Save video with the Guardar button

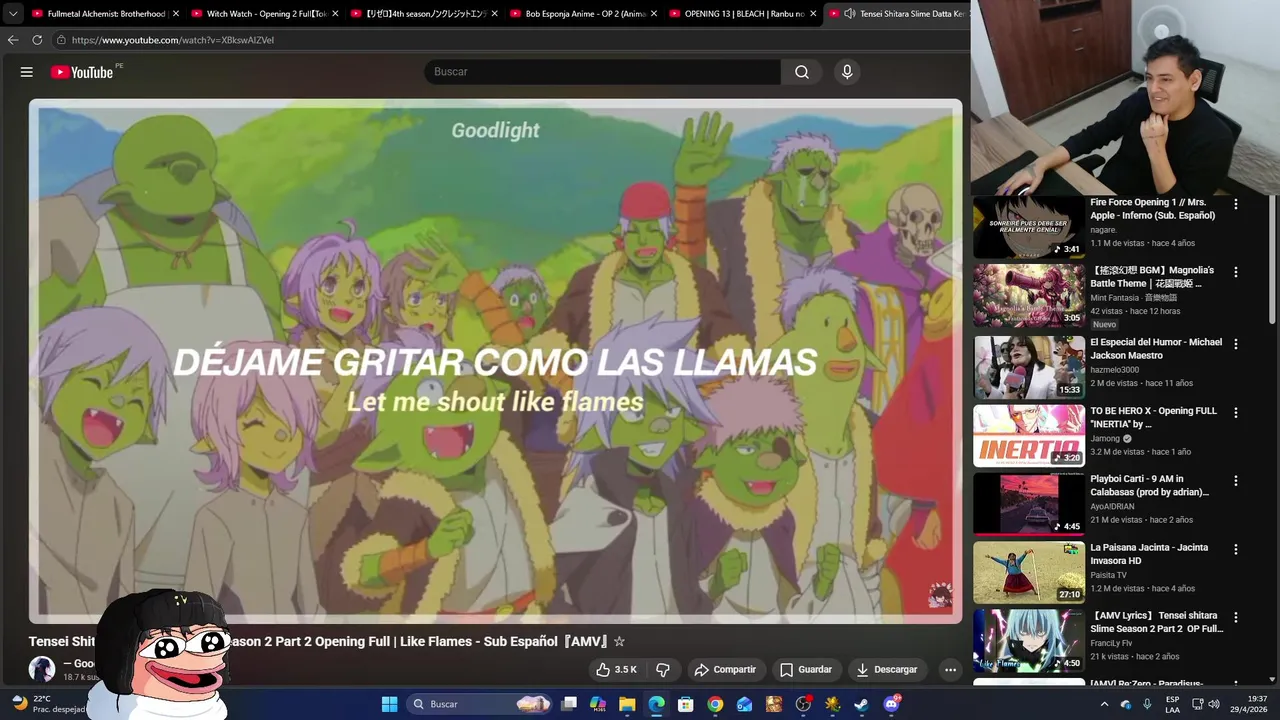[x=806, y=670]
